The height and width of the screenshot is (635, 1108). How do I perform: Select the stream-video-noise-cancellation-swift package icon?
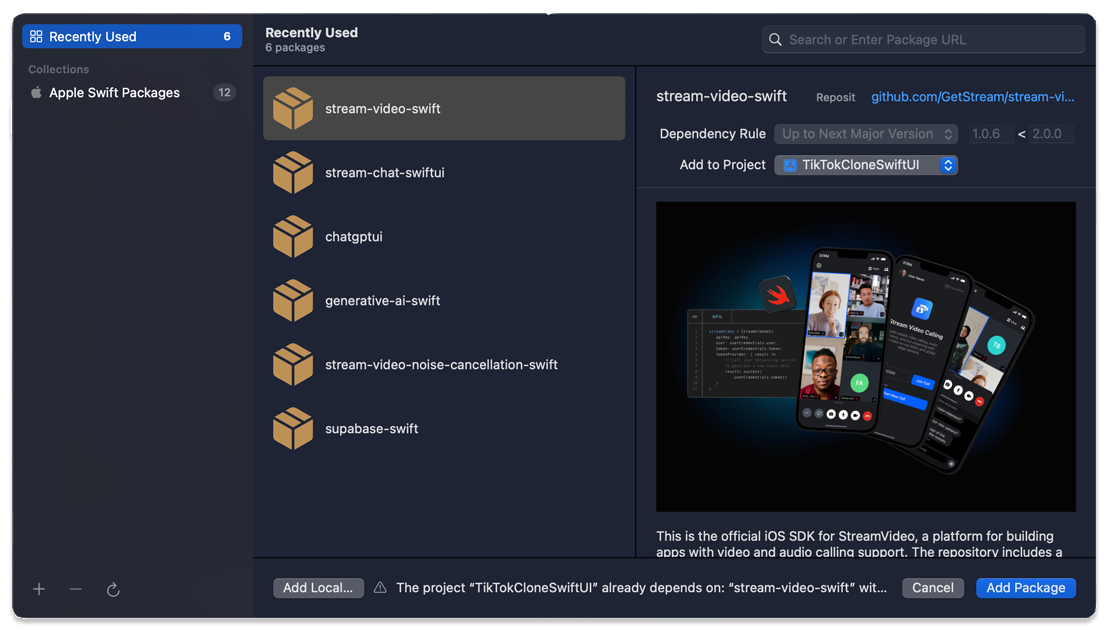pos(292,364)
